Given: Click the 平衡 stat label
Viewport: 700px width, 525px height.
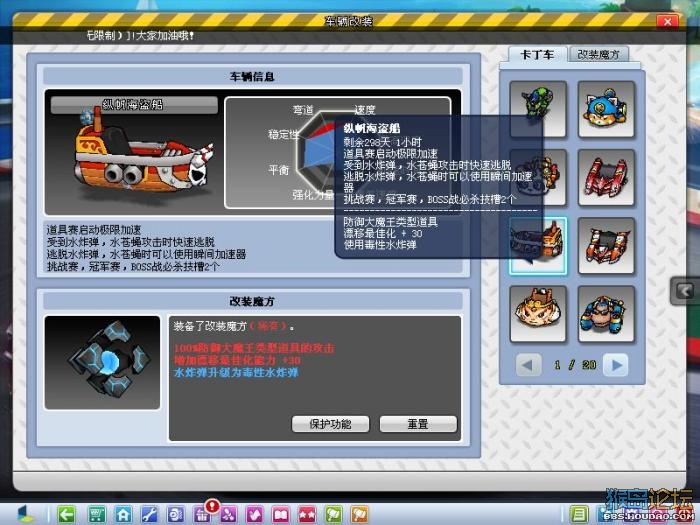Looking at the screenshot, I should coord(279,170).
